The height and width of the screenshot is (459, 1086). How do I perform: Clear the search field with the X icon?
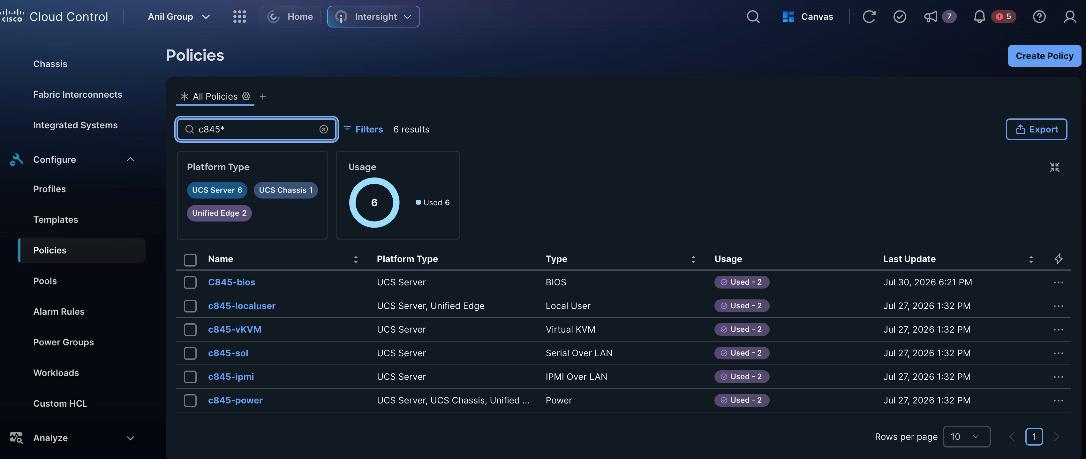click(323, 129)
